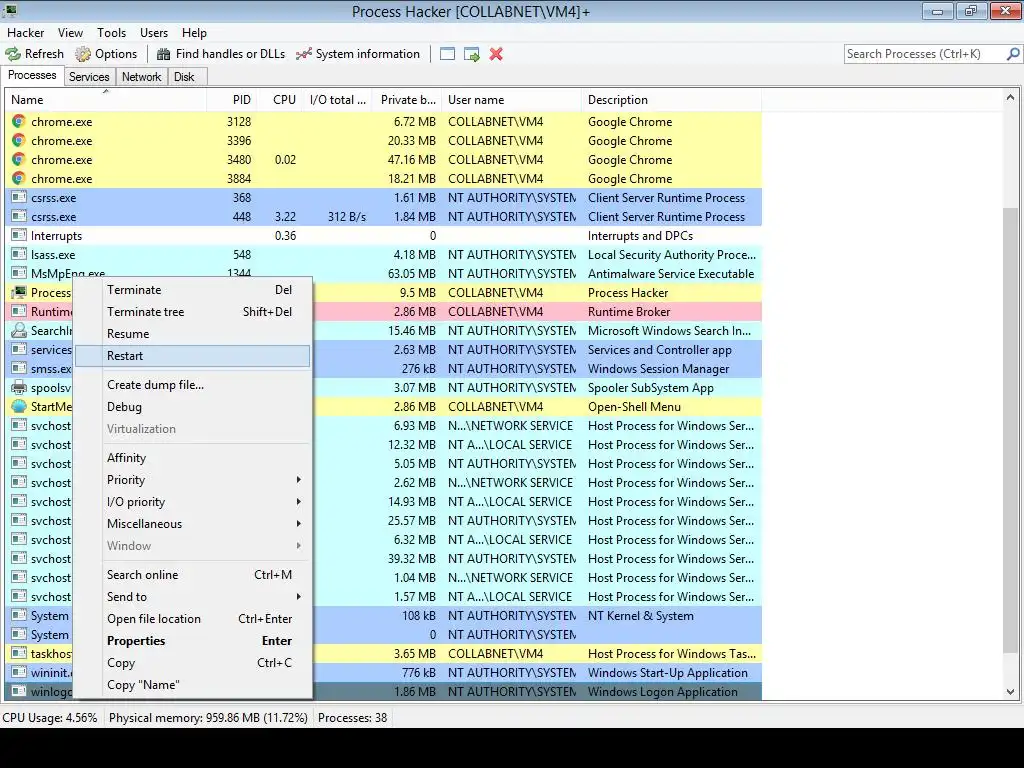
Task: Click the wininit process icon
Action: pos(19,672)
